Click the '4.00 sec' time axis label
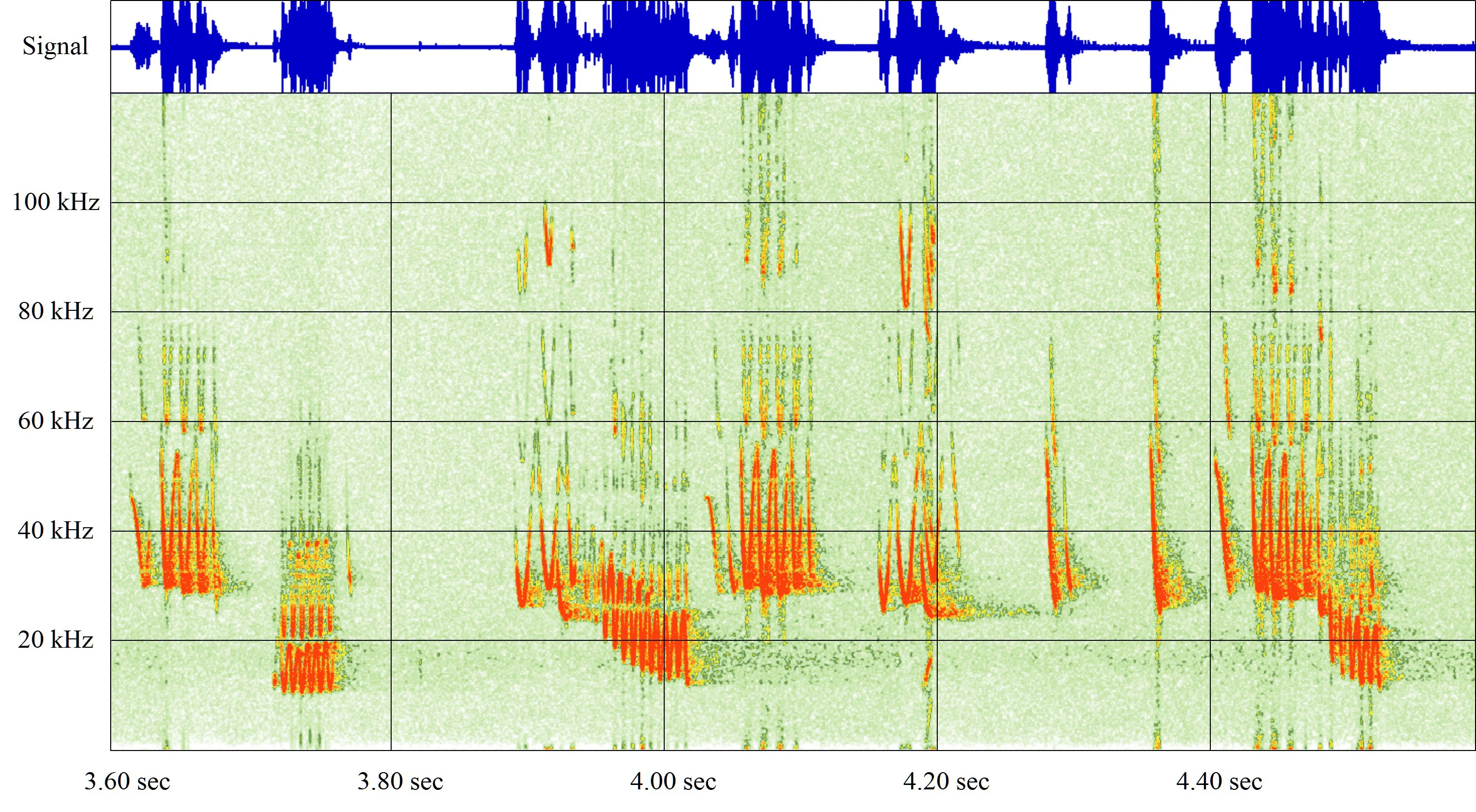Image resolution: width=1476 pixels, height=812 pixels. (x=673, y=782)
